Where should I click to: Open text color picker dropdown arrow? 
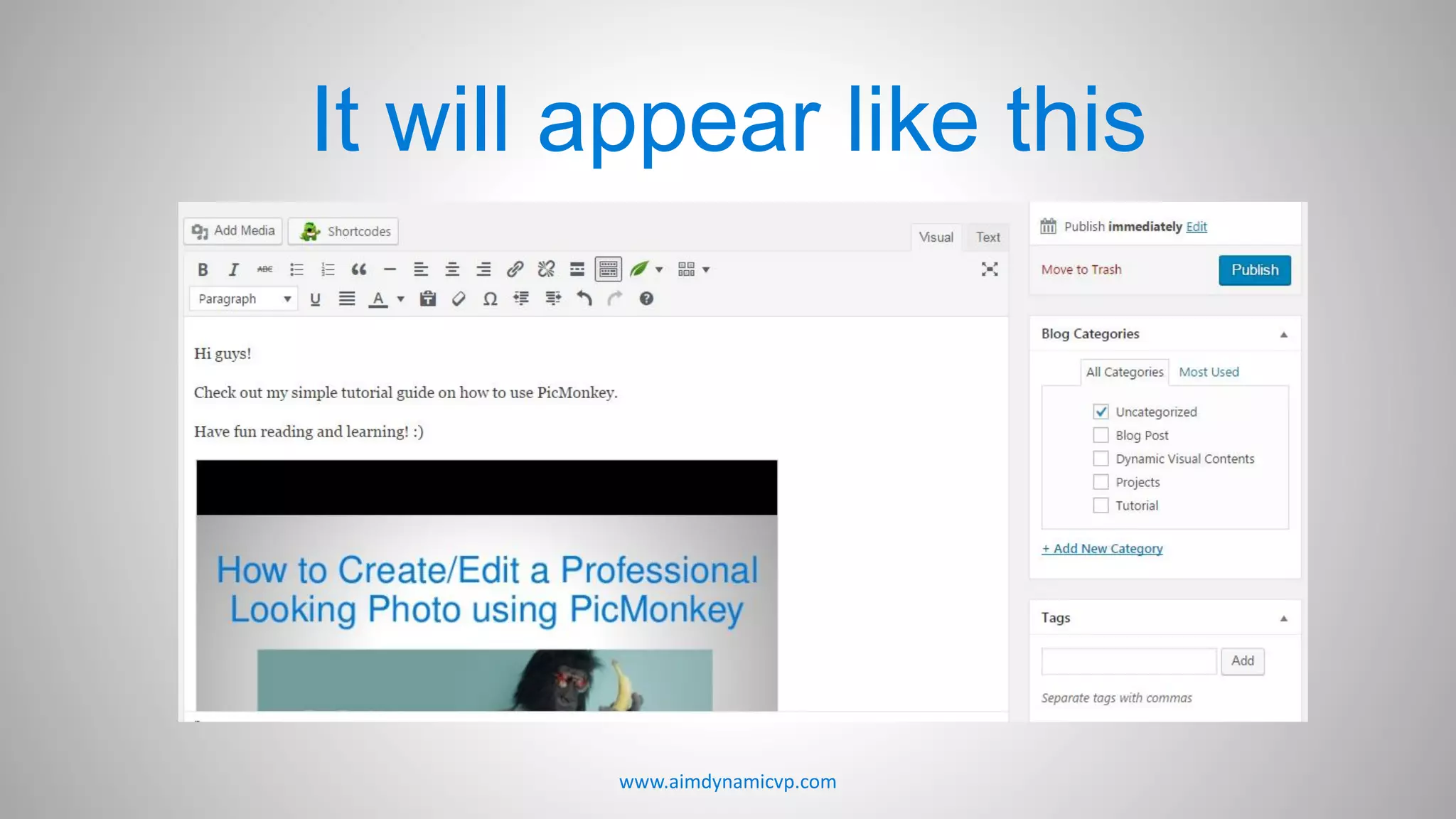click(x=401, y=299)
